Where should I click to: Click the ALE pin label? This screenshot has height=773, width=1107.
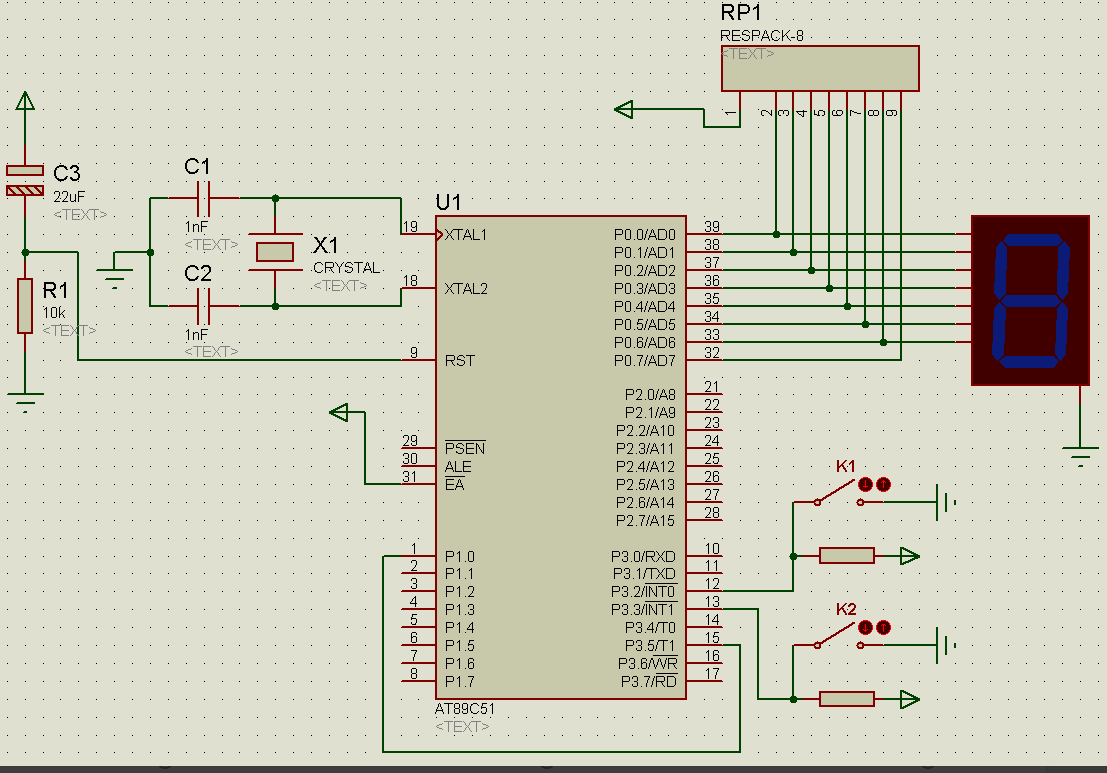pos(458,467)
